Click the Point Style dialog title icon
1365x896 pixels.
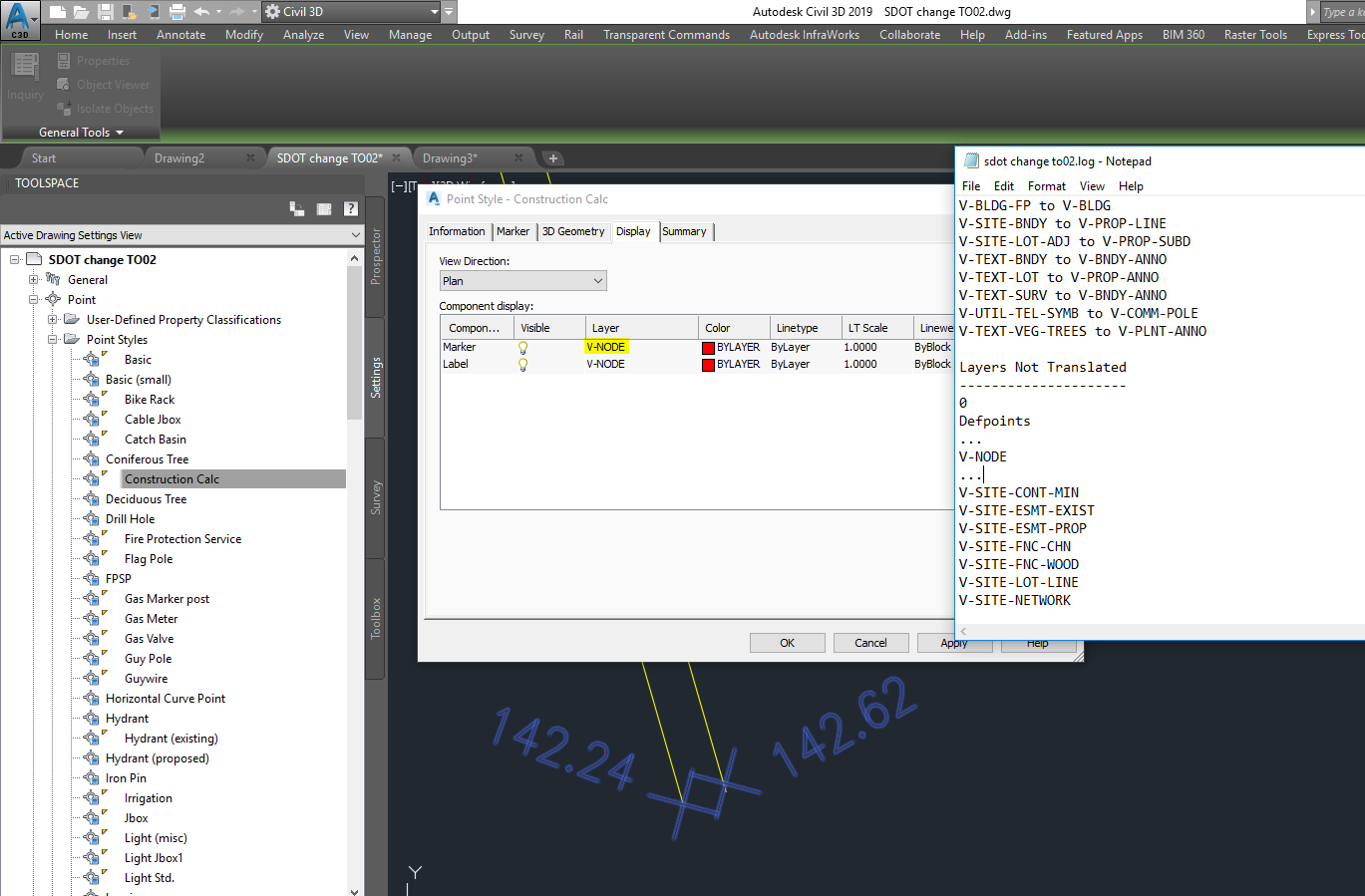click(x=434, y=199)
